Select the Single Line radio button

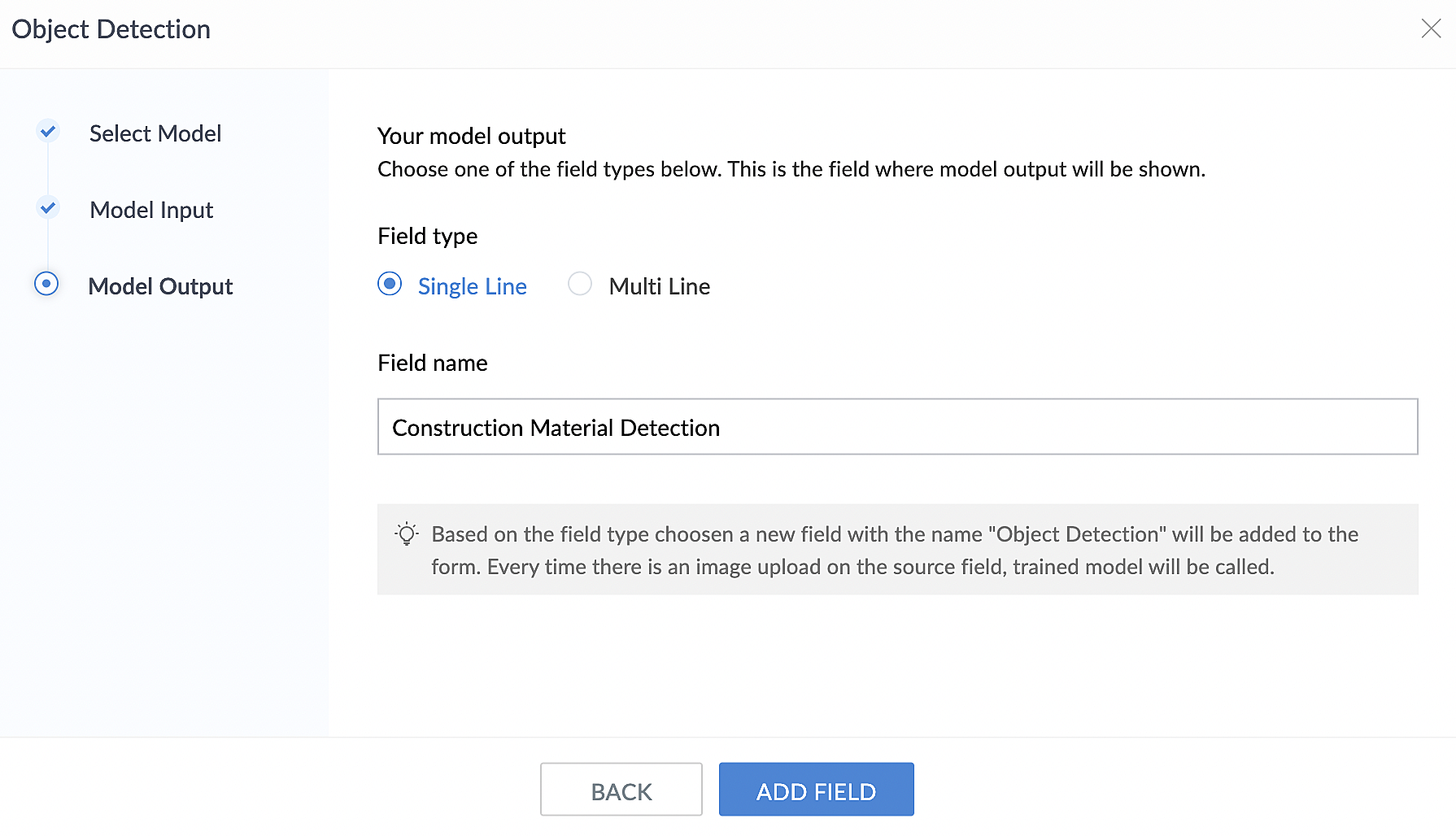pyautogui.click(x=390, y=284)
